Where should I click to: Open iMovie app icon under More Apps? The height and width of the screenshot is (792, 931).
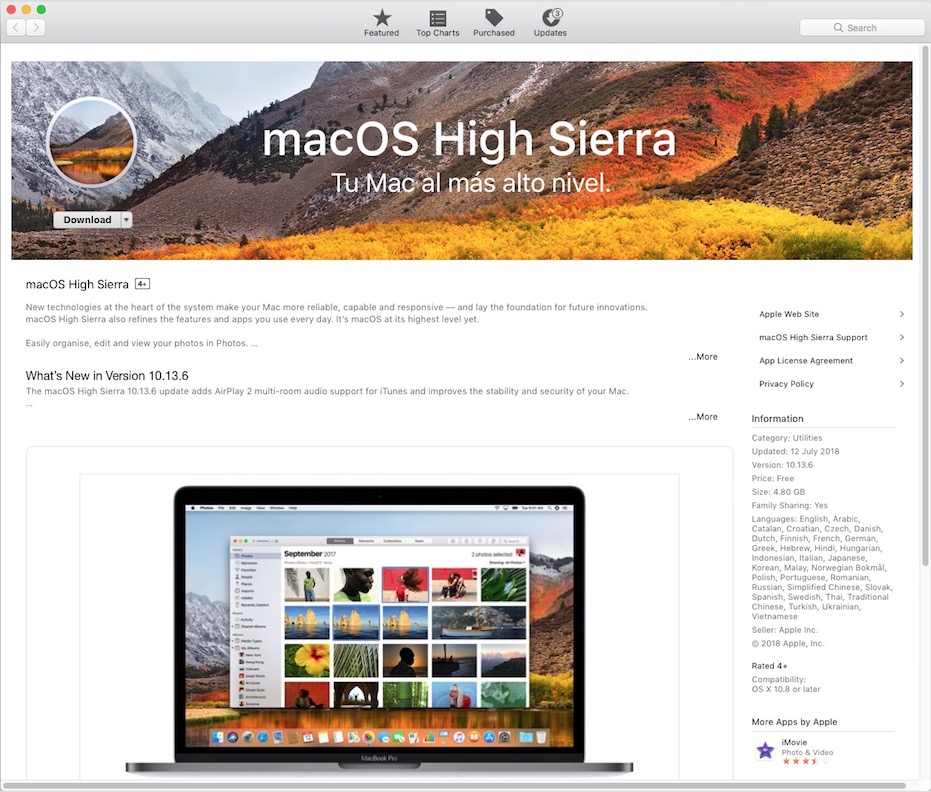click(765, 750)
